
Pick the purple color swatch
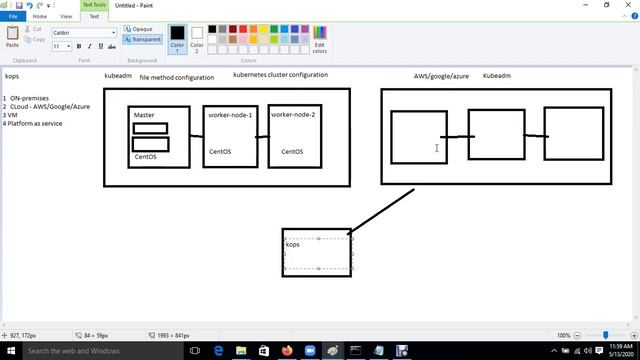305,29
